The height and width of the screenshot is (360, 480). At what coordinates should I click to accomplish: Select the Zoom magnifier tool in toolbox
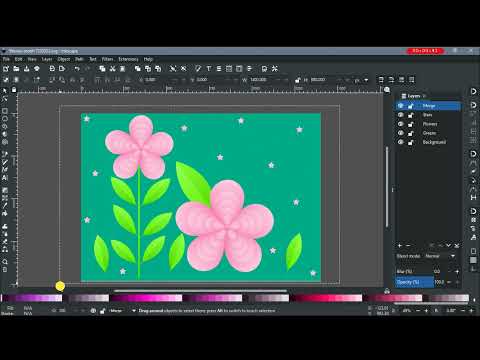coord(5,262)
